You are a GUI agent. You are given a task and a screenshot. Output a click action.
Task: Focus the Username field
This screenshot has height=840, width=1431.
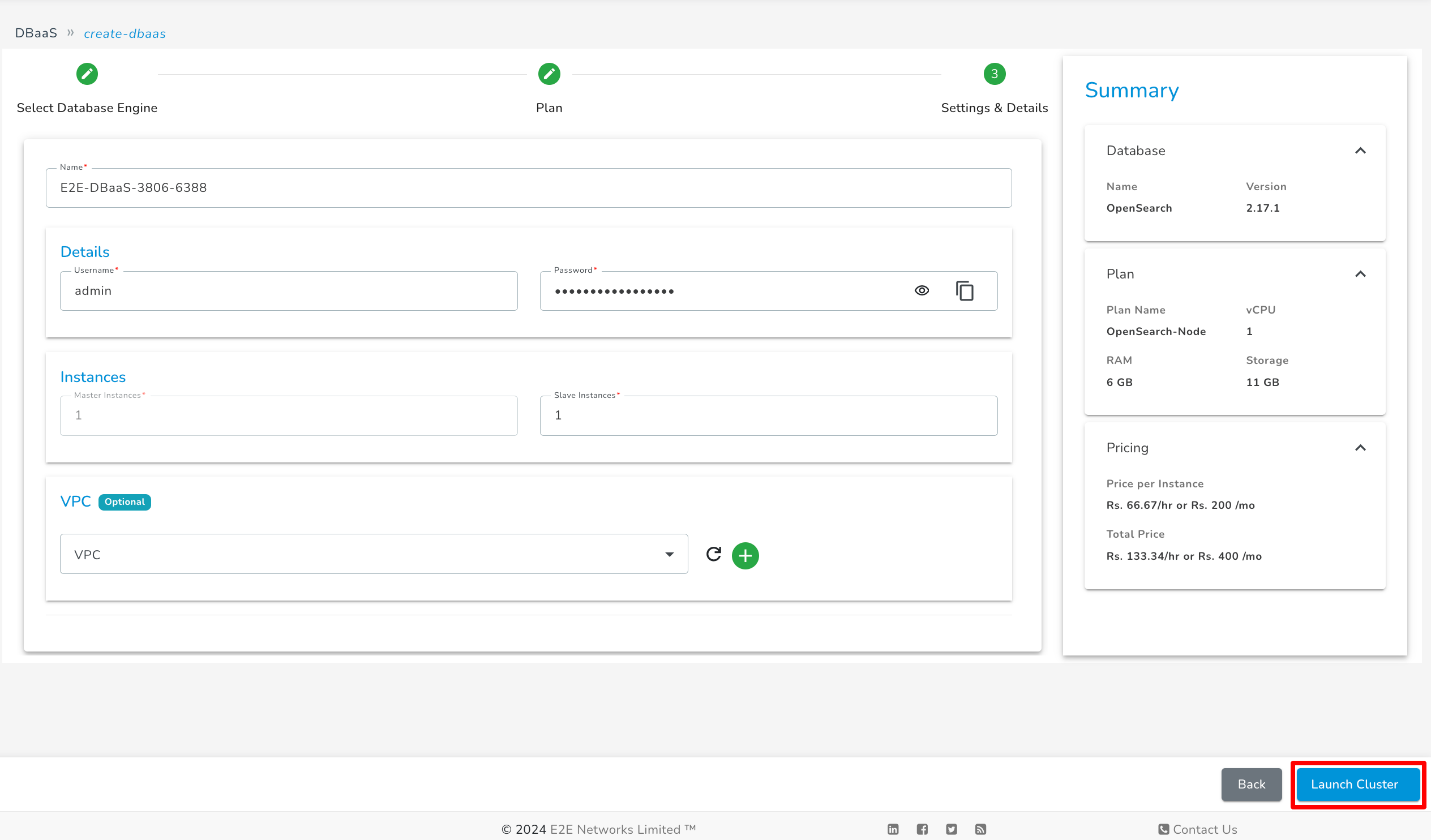click(x=289, y=291)
